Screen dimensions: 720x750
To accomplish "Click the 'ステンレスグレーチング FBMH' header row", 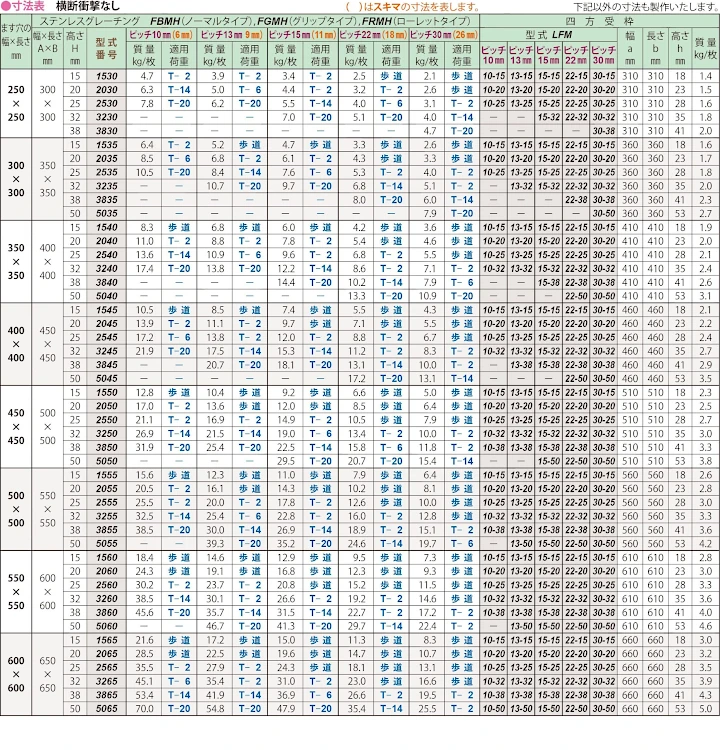I will click(x=255, y=22).
